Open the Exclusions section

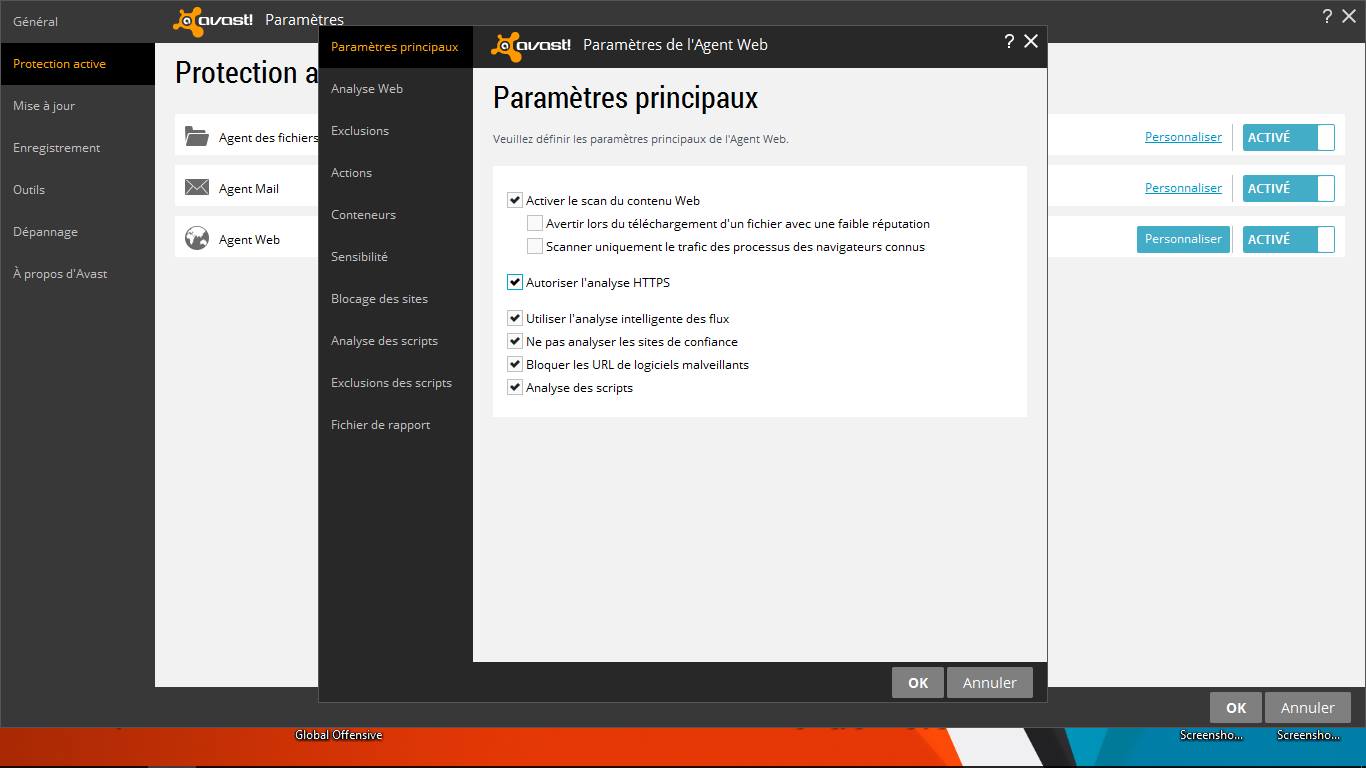tap(395, 131)
